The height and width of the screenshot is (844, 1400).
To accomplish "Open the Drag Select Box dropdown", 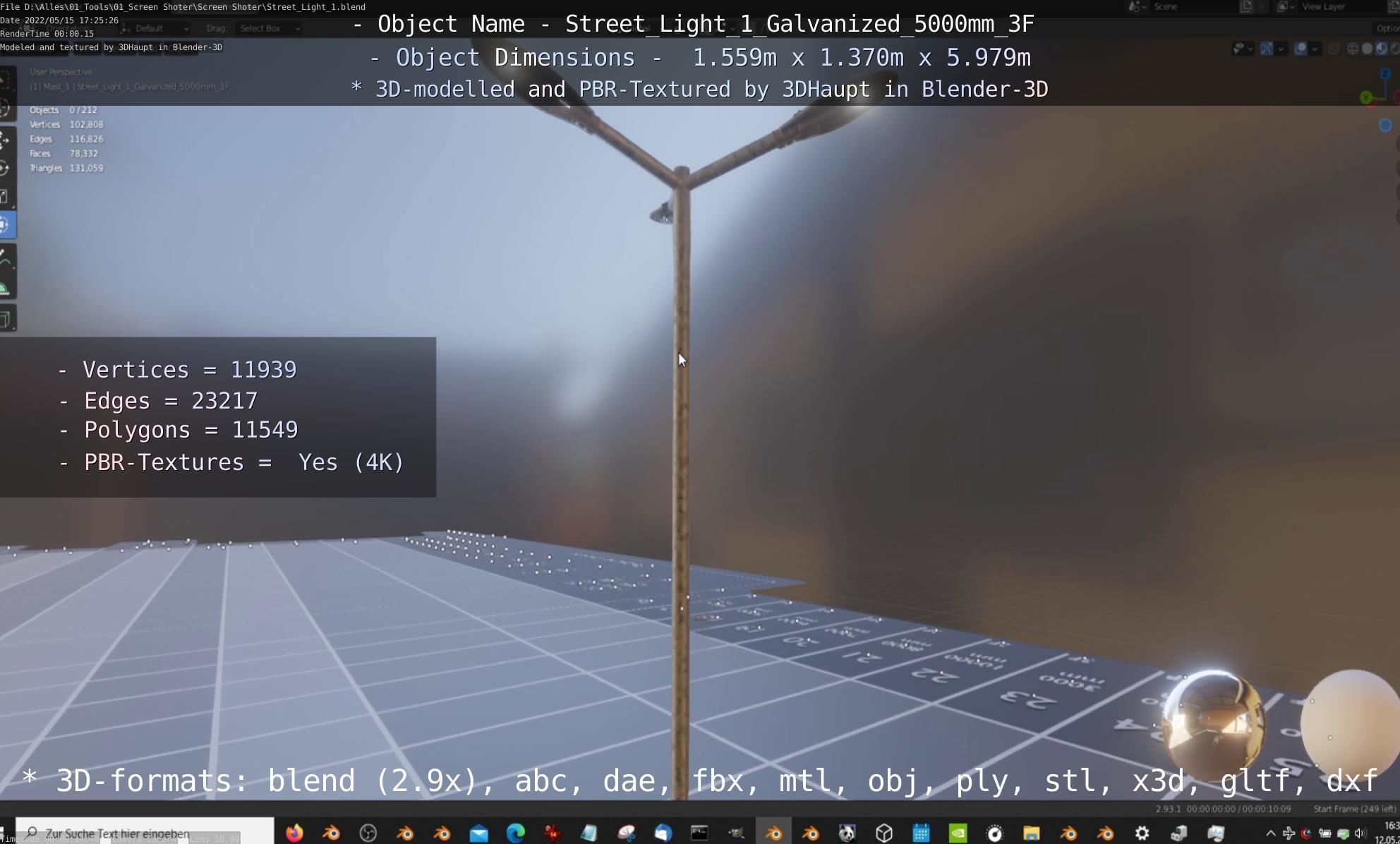I will [270, 28].
